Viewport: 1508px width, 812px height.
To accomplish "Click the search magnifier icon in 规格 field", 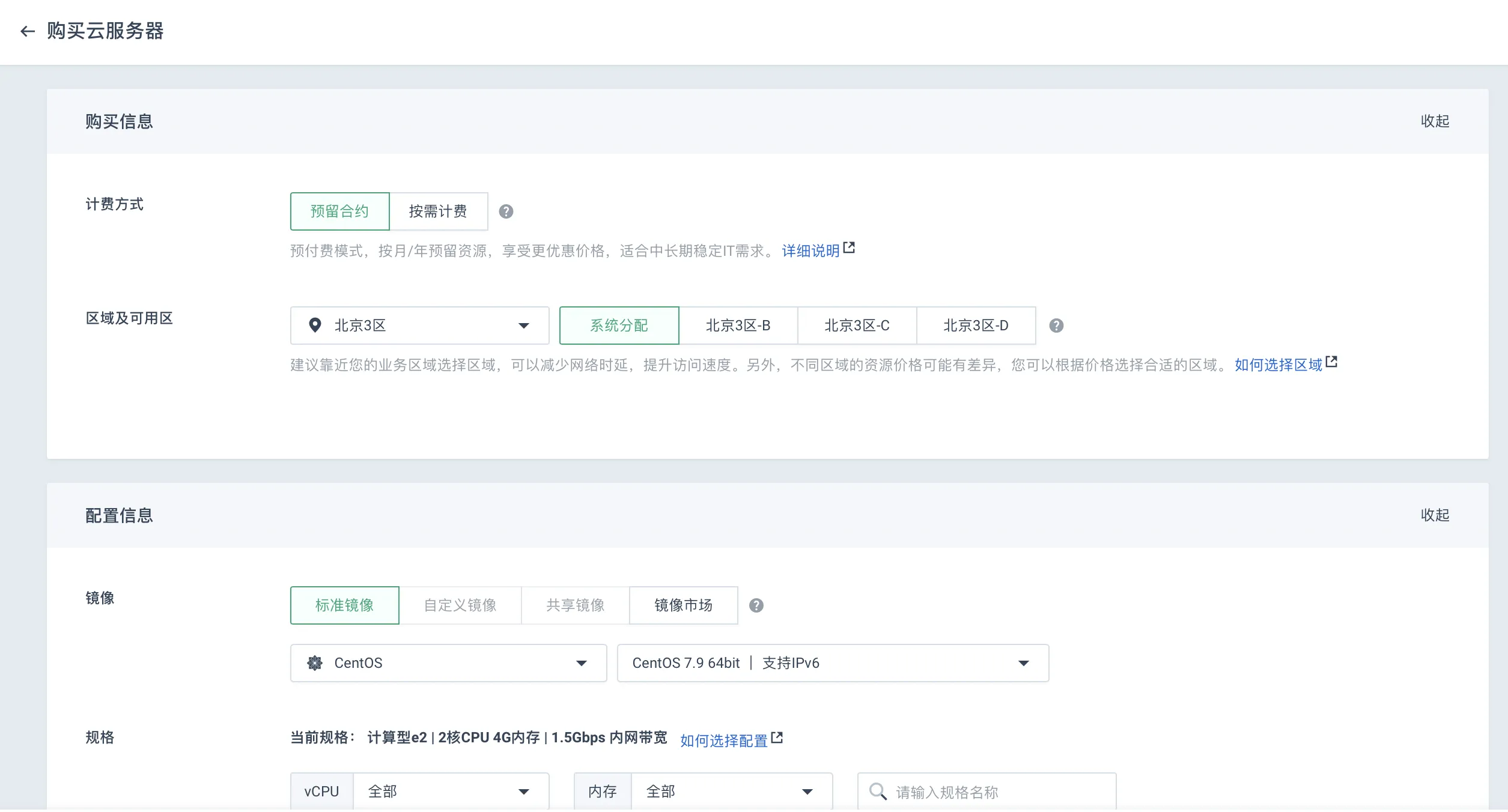I will coord(878,792).
